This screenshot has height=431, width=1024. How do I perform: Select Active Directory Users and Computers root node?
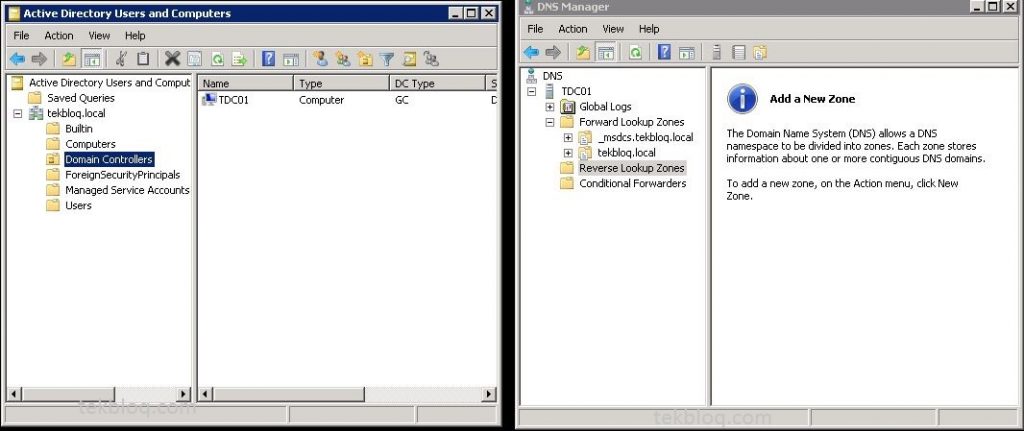pos(110,83)
